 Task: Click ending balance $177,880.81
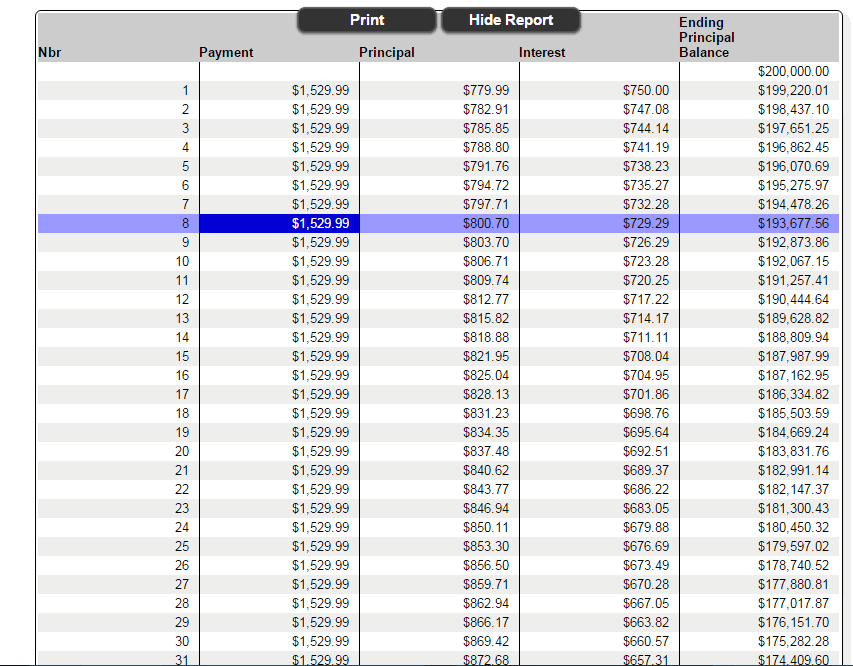(793, 584)
